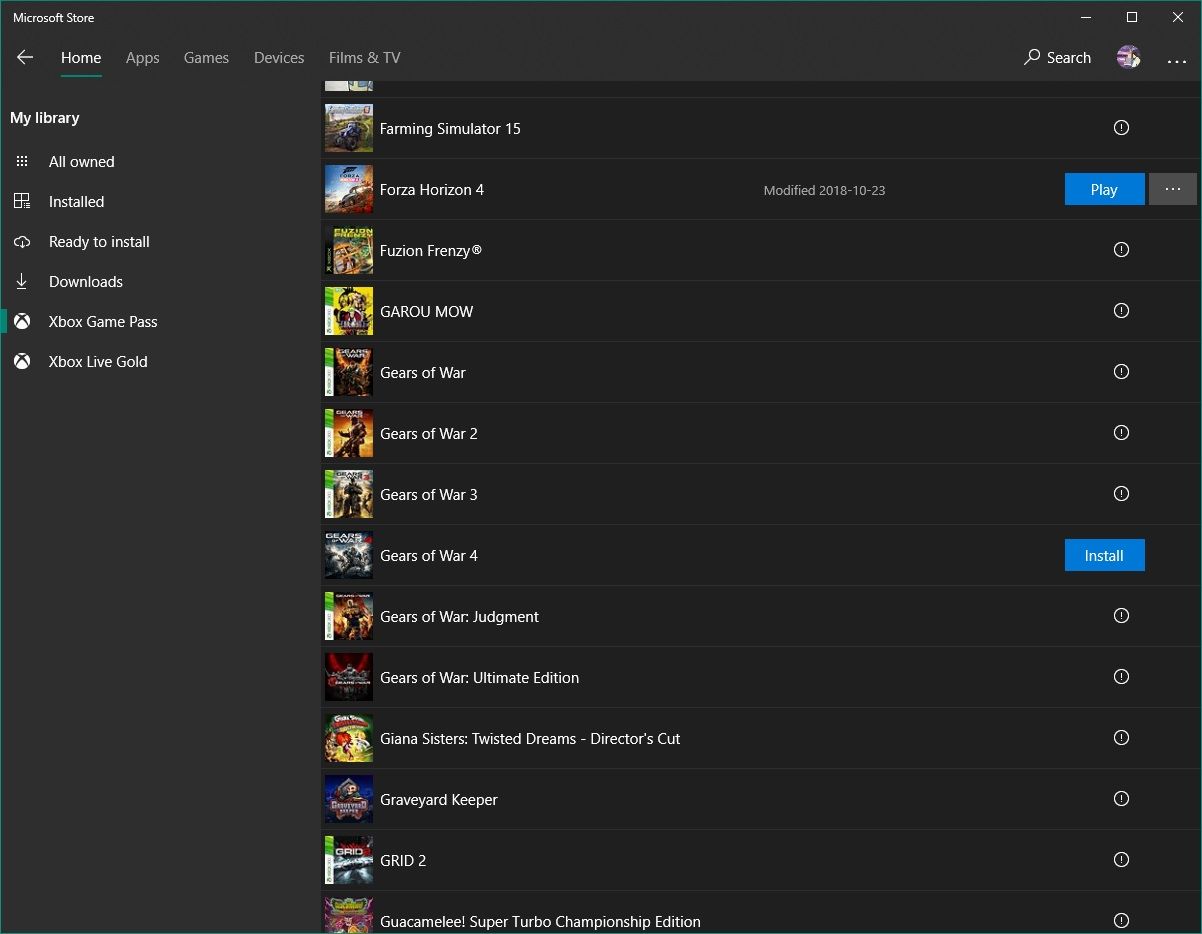Install Gears of War 4

click(x=1104, y=556)
